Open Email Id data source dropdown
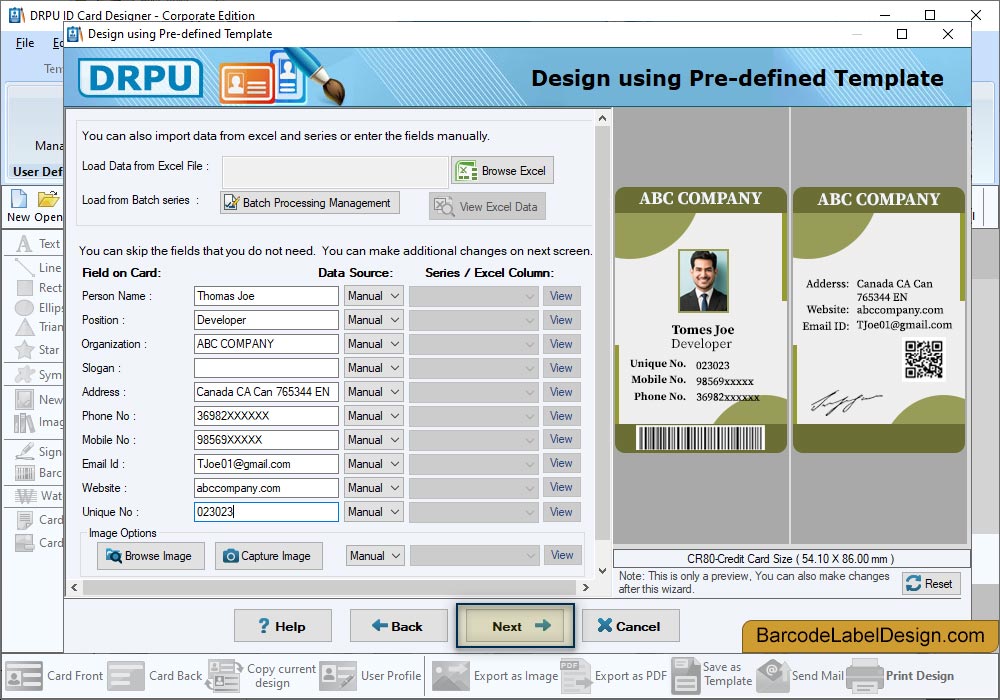The height and width of the screenshot is (700, 1000). pos(374,463)
